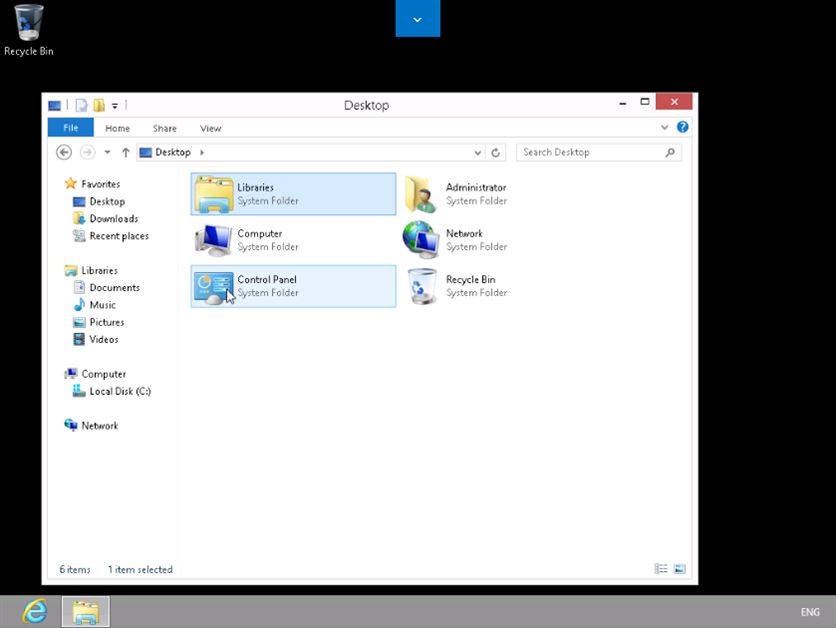Click the Explorer window system menu icon
The height and width of the screenshot is (628, 836).
tap(54, 106)
